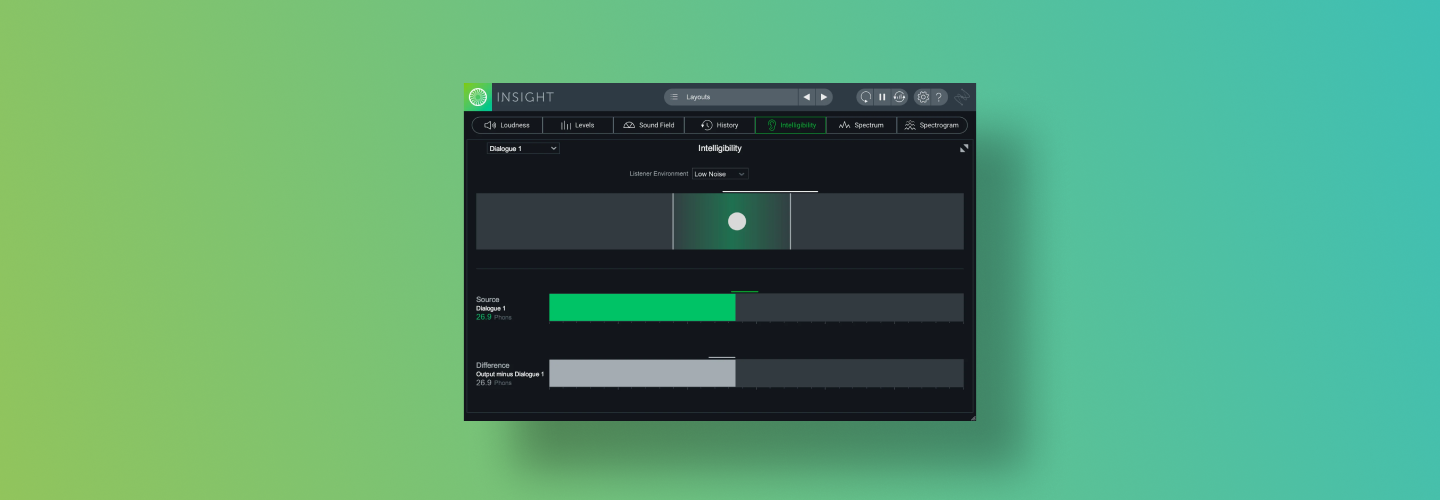Switch to the Levels tab
Screen dimensions: 1440x500
point(578,125)
